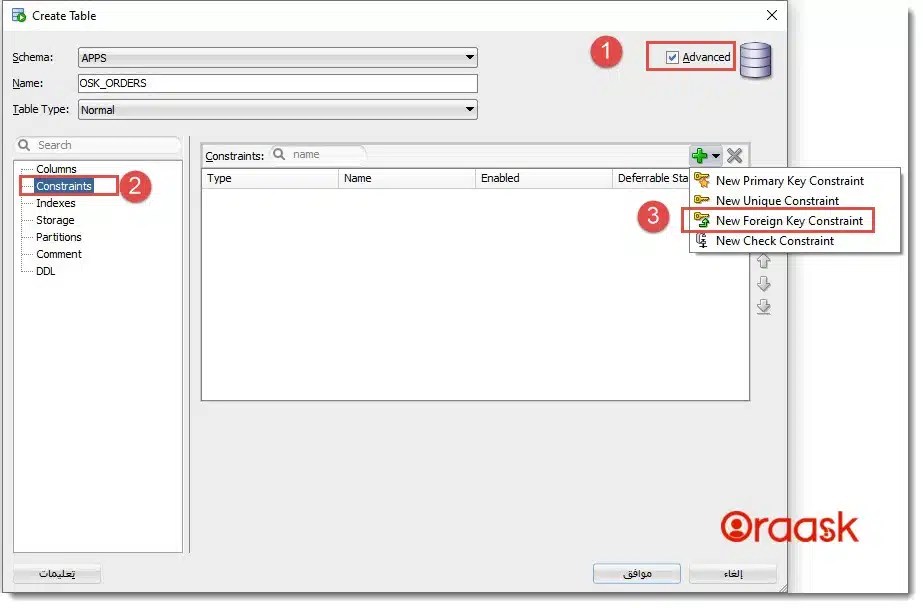Click the move constraint down arrow icon

pyautogui.click(x=764, y=283)
